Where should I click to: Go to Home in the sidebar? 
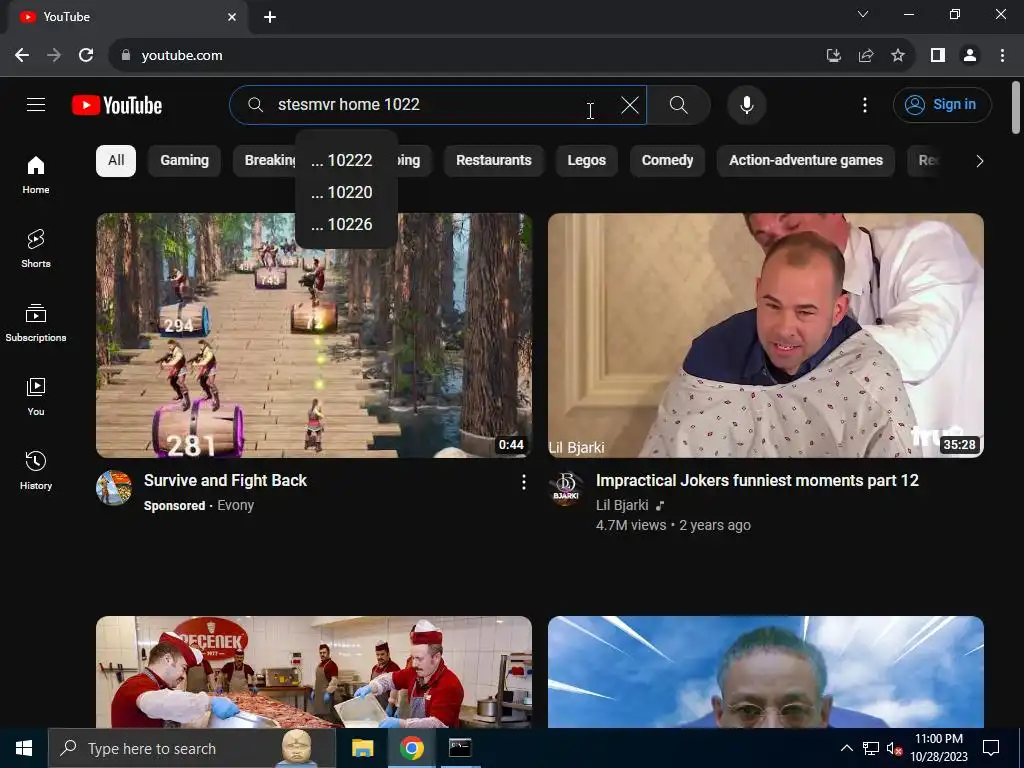(36, 175)
